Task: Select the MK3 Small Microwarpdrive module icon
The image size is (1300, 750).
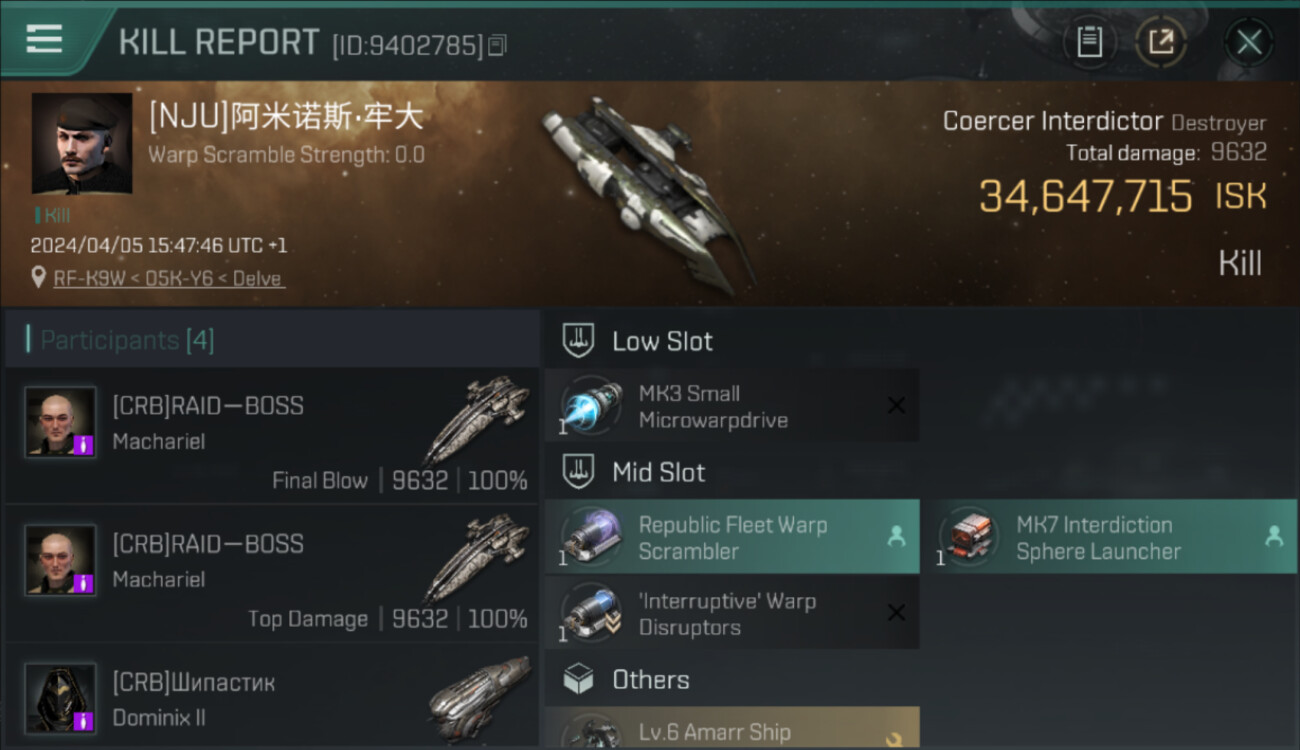Action: coord(591,406)
